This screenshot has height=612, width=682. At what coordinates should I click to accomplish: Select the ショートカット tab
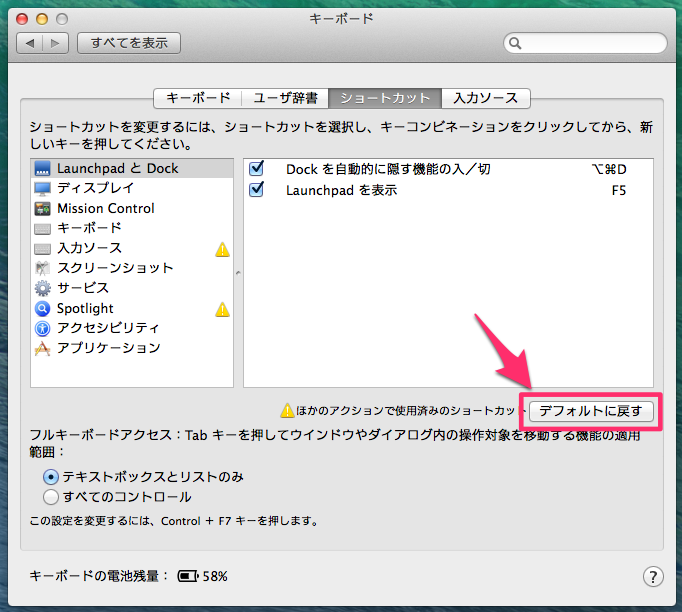[x=385, y=98]
